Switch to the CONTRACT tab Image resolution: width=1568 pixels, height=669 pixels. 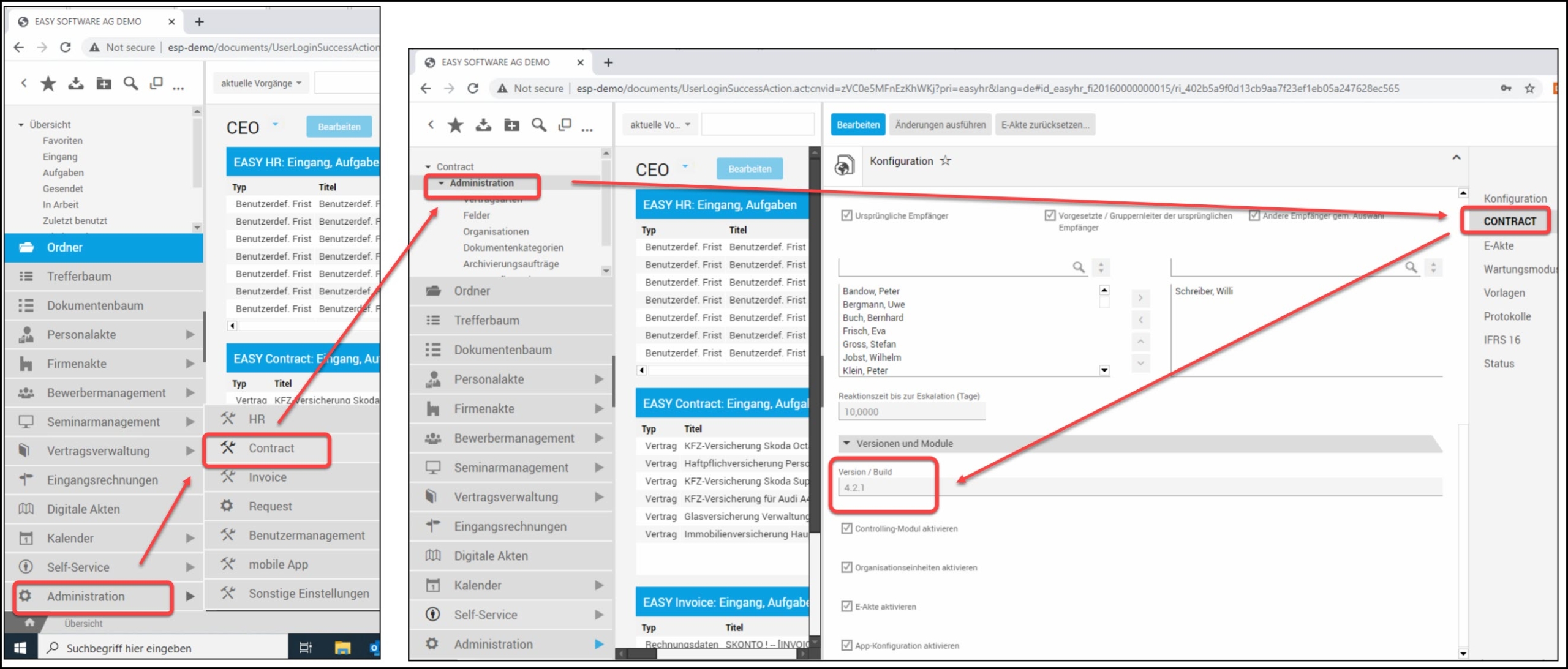coord(1509,222)
